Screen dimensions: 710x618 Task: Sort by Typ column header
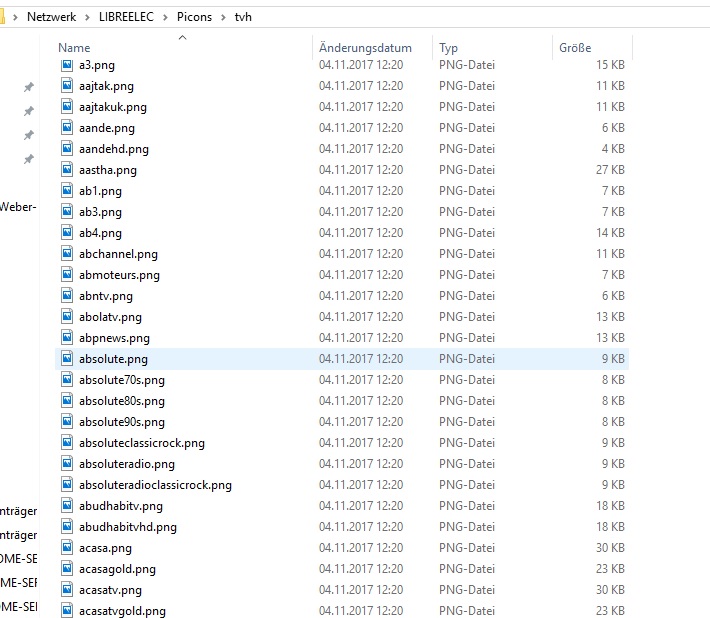[x=448, y=48]
